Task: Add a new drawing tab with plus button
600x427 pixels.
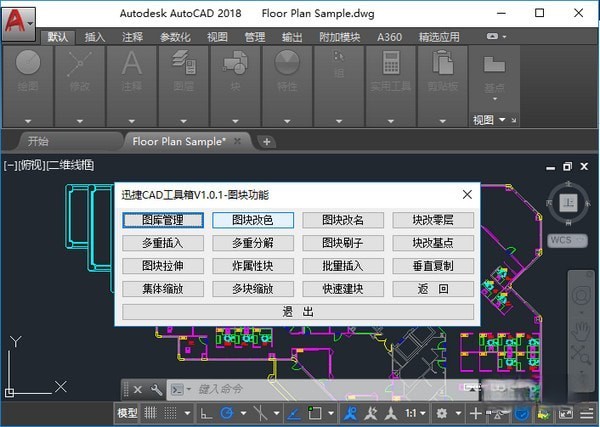Action: tap(266, 142)
